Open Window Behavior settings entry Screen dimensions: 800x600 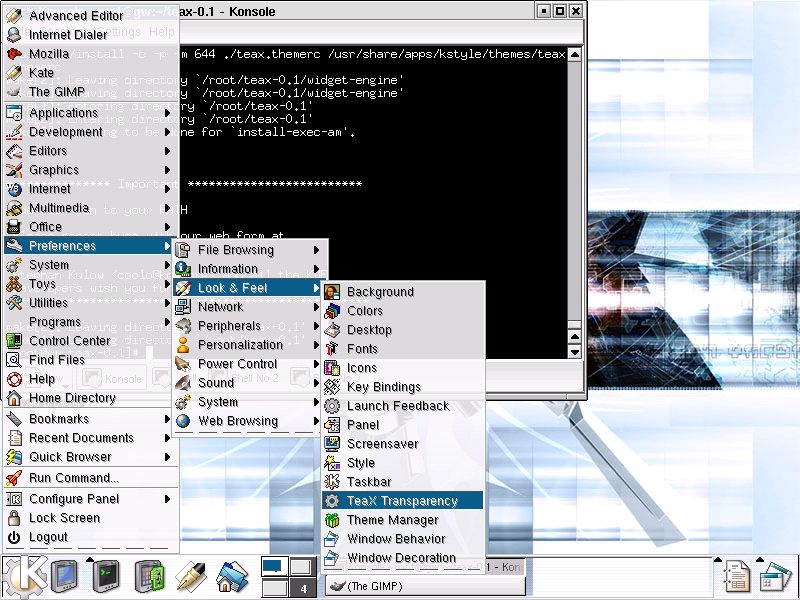coord(403,539)
